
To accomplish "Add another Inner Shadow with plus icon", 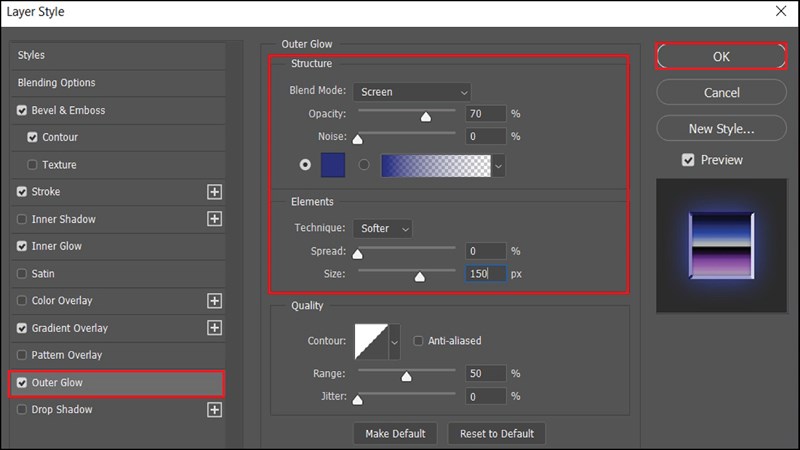I will pyautogui.click(x=214, y=219).
